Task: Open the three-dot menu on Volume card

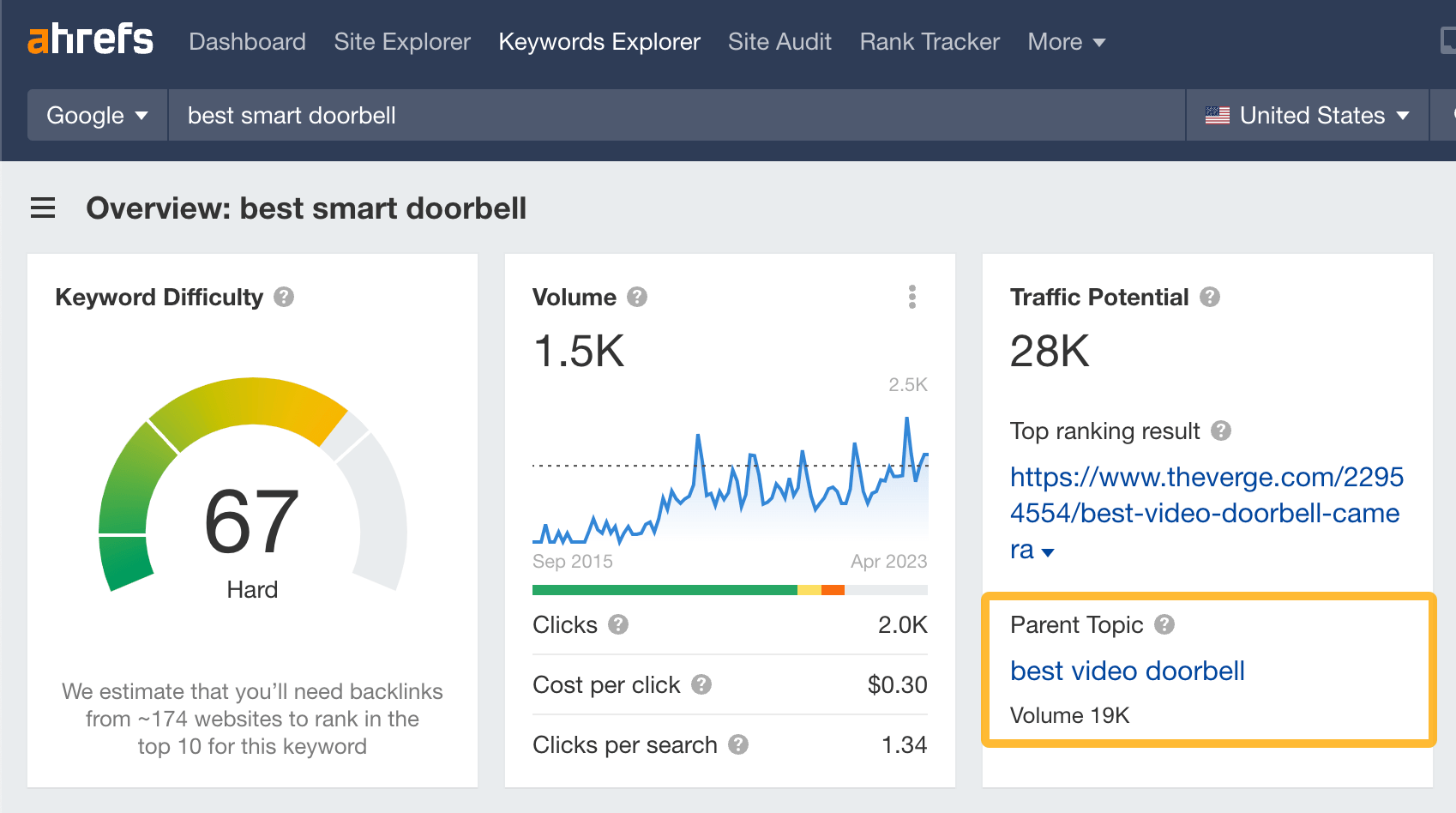Action: pos(912,297)
